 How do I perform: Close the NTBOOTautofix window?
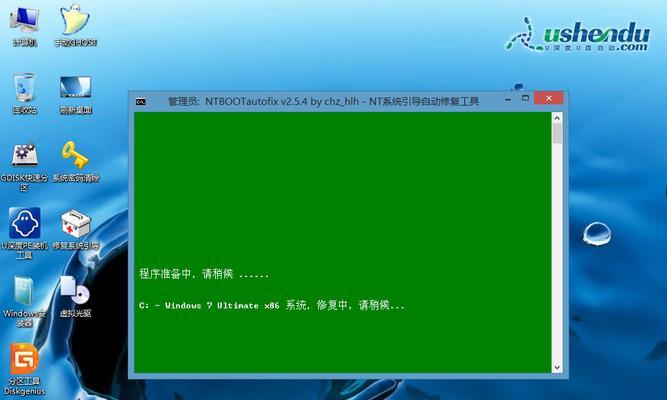click(549, 98)
